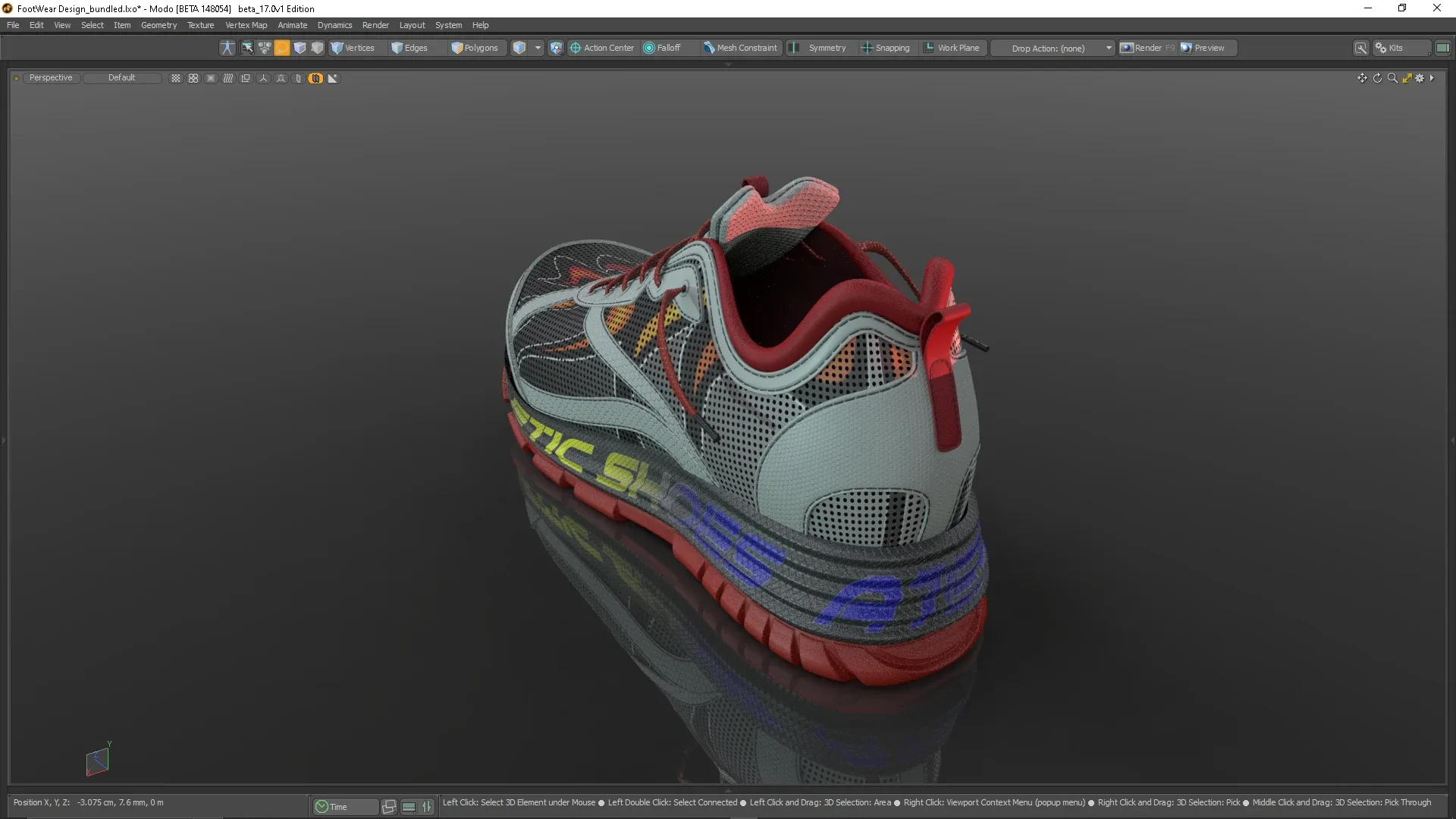Open the File menu
1456x819 pixels.
[x=13, y=25]
